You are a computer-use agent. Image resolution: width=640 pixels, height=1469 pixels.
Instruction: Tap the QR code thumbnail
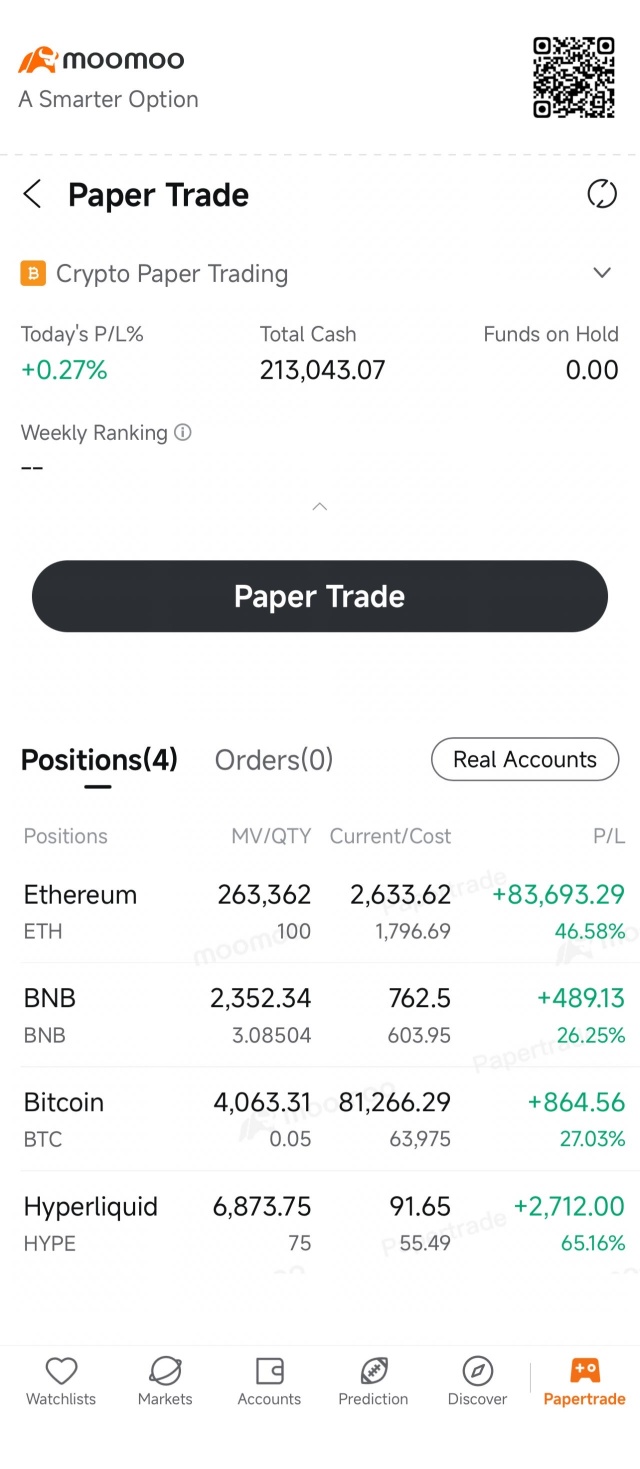coord(574,78)
